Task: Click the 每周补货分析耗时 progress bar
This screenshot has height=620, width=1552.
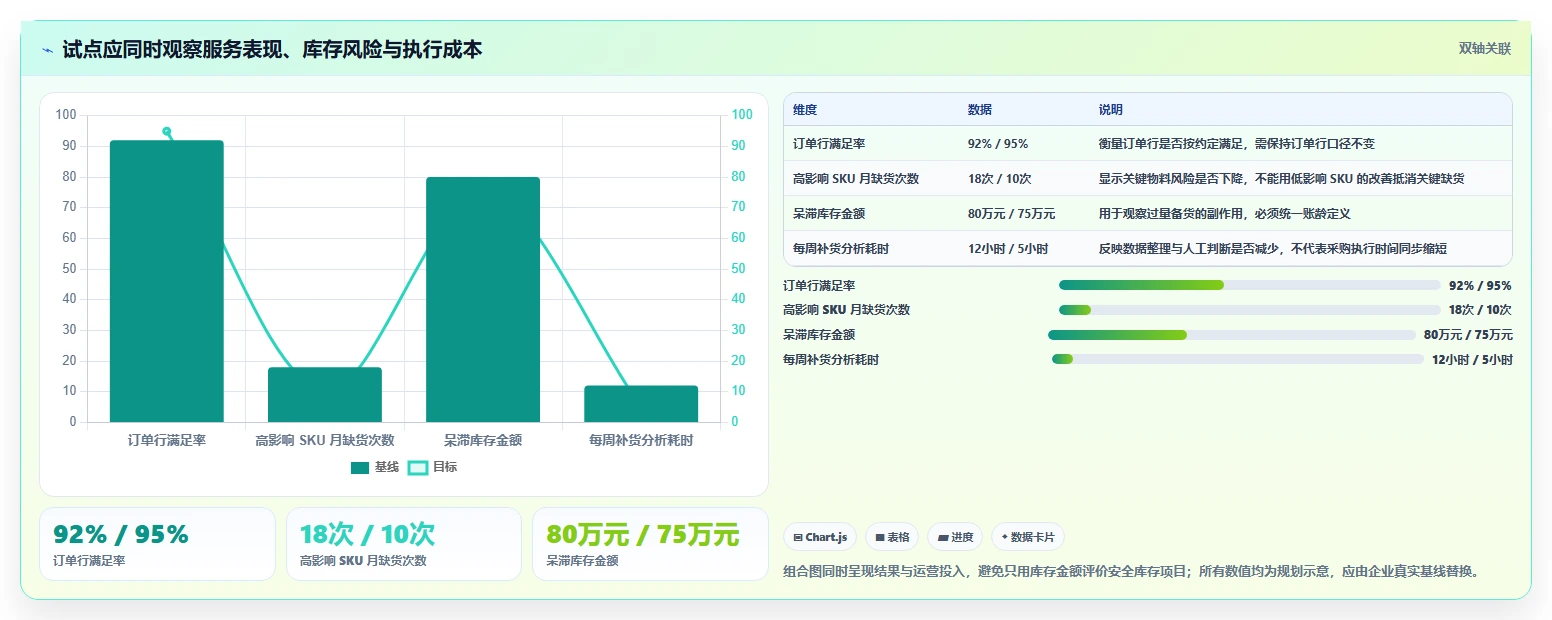Action: coord(1238,359)
